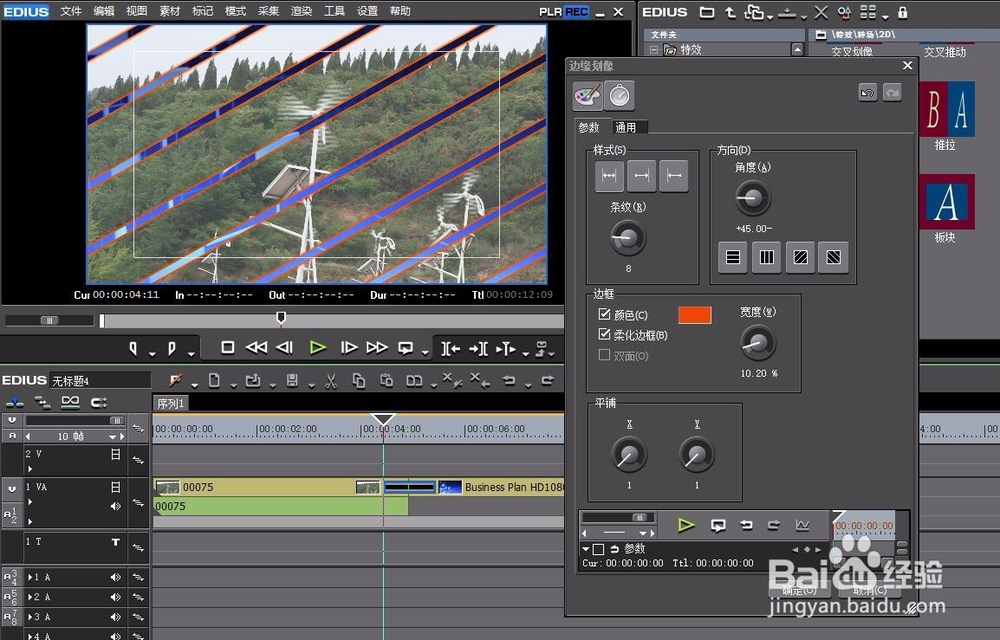Open the orange border color swatch
This screenshot has width=1000, height=640.
[x=695, y=315]
